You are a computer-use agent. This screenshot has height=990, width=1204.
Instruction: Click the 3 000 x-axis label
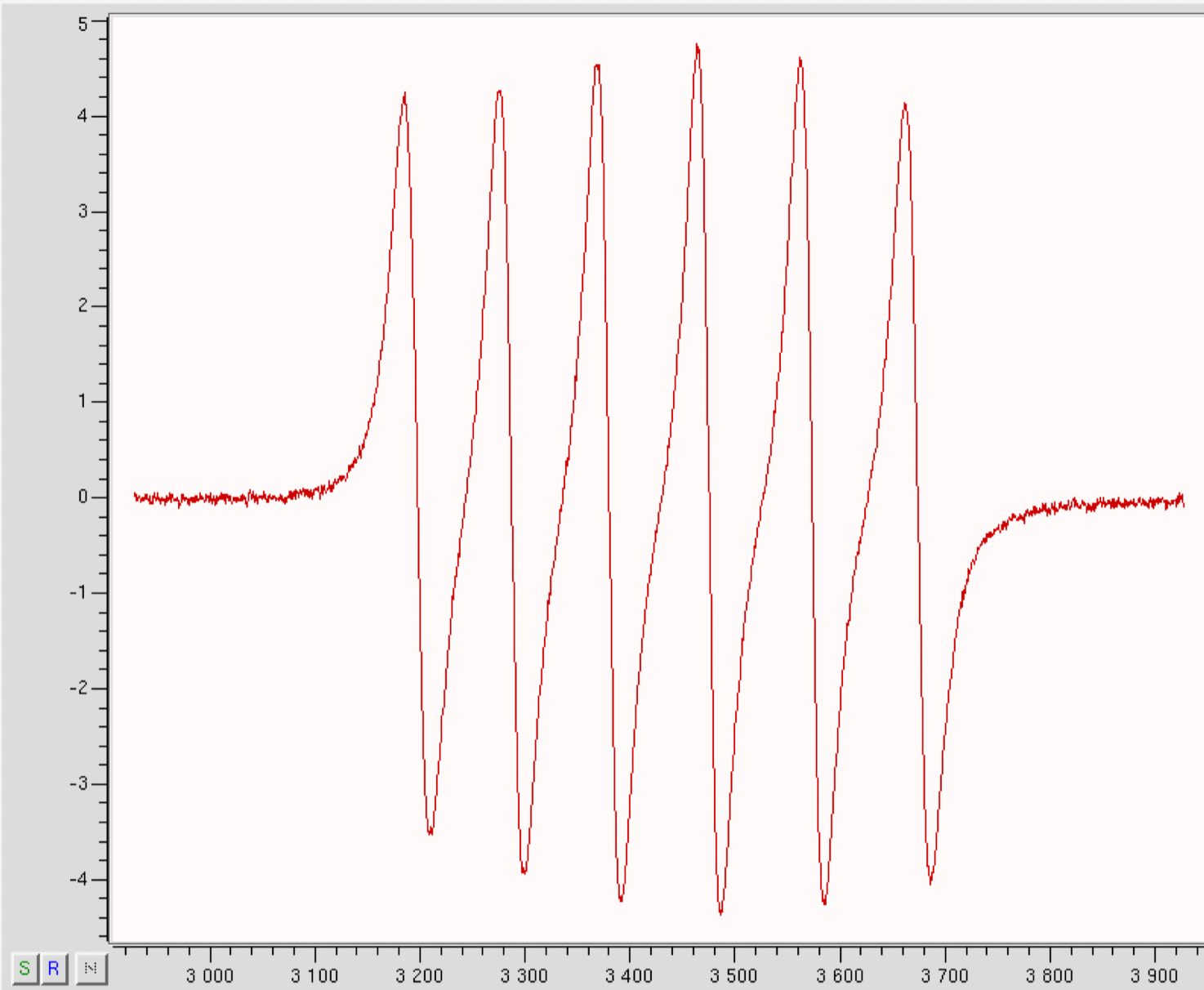coord(210,975)
